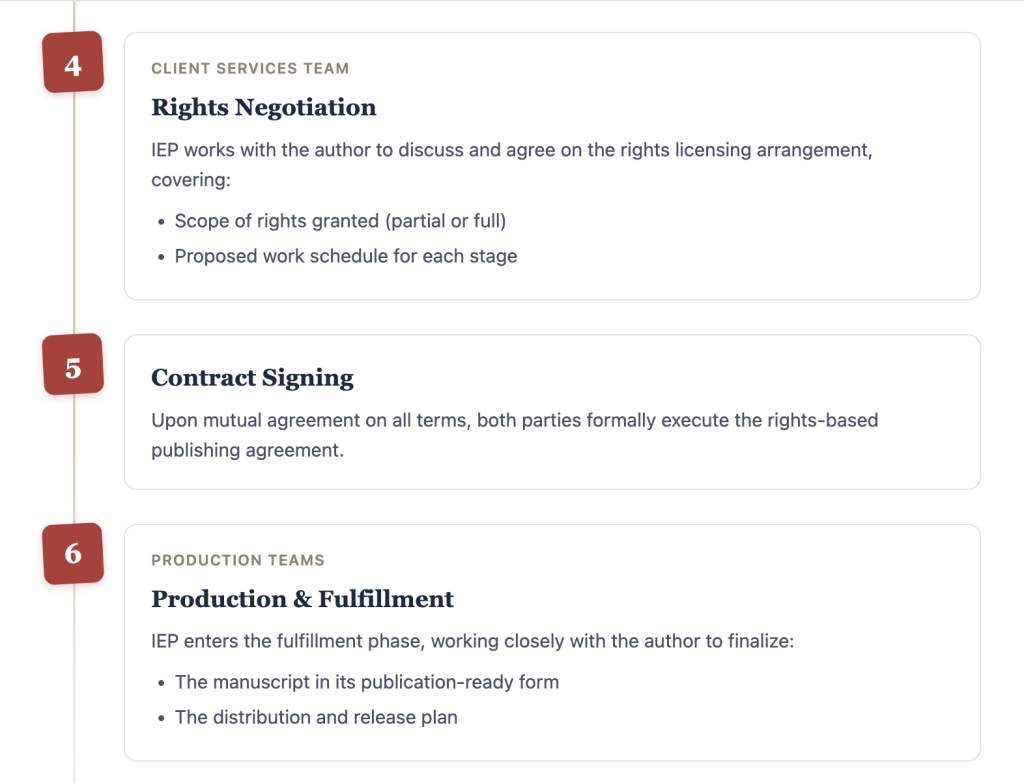Screen dimensions: 1024x783
Task: Click the step 5 number badge
Action: (x=73, y=364)
